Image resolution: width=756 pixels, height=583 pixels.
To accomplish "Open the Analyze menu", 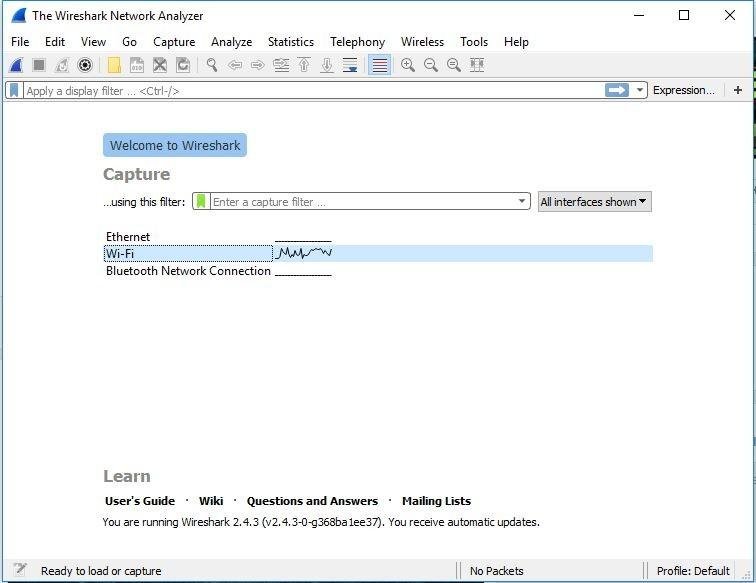I will (231, 42).
